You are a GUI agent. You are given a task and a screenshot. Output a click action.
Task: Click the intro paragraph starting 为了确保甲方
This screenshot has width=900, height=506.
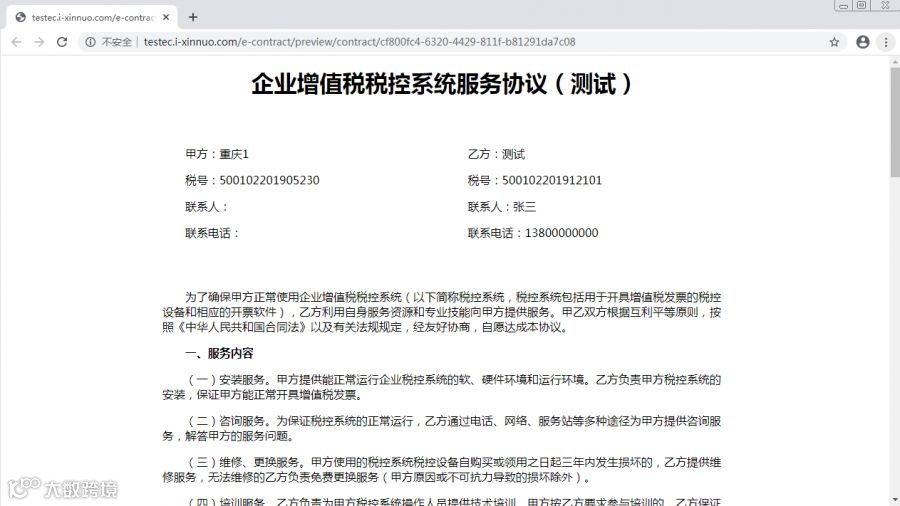(441, 312)
